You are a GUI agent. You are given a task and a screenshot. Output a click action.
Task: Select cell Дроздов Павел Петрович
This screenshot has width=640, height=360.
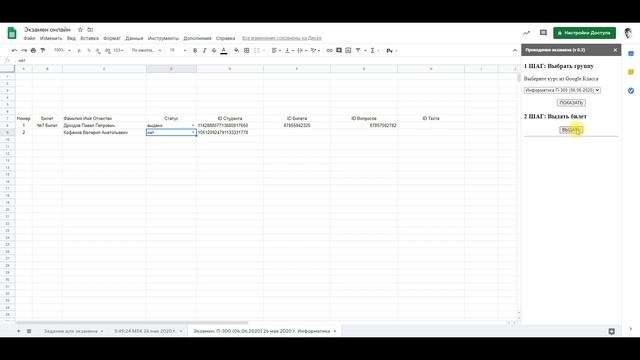pos(104,125)
